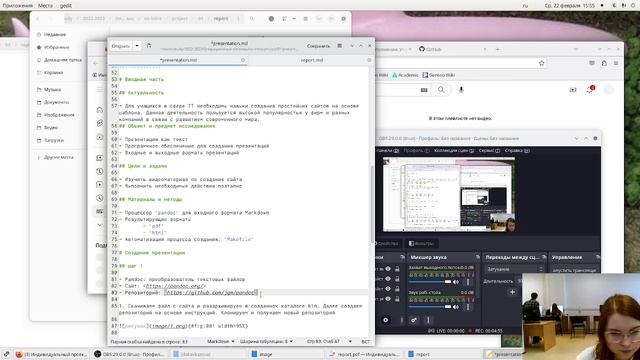Toggle the lock icon of the bottom OBS source
The height and width of the screenshot is (360, 640).
(397, 299)
